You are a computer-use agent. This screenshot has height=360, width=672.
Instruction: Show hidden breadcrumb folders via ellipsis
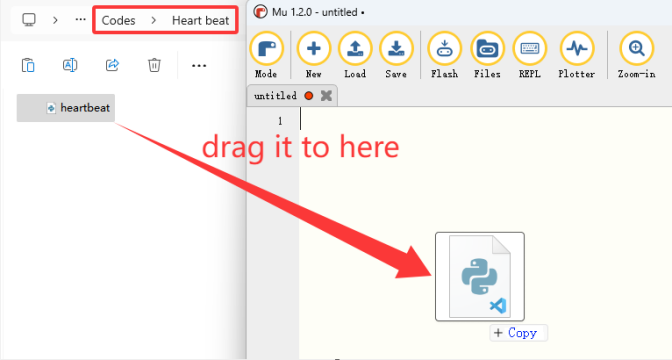pos(80,19)
